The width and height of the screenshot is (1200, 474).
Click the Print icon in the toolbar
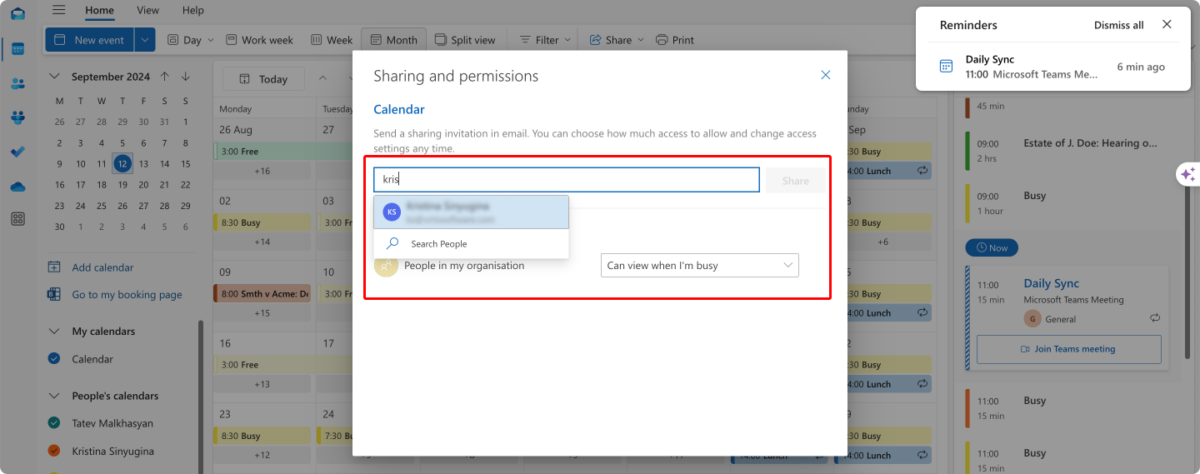[x=662, y=40]
